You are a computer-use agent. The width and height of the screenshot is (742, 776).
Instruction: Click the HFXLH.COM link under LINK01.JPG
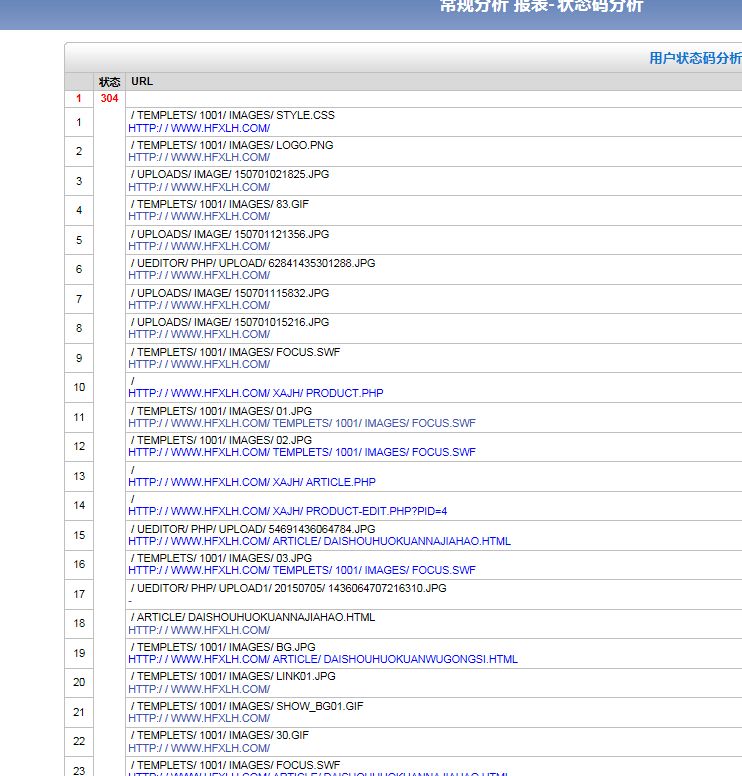coord(199,689)
